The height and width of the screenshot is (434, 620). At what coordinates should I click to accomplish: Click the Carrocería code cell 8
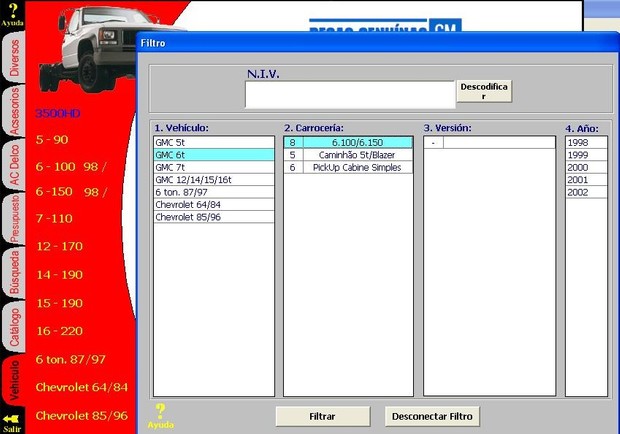click(x=293, y=142)
